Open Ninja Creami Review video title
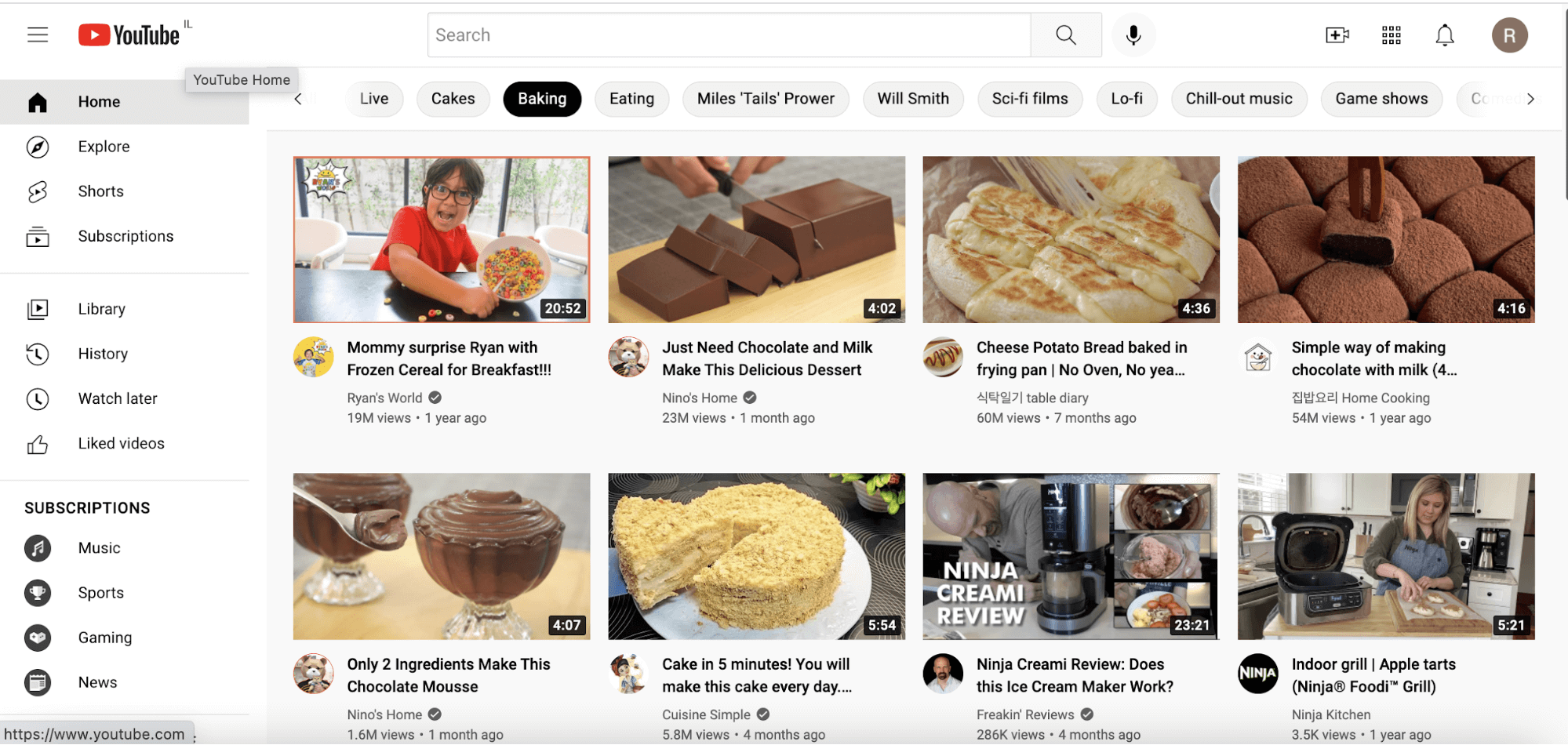 tap(1074, 675)
